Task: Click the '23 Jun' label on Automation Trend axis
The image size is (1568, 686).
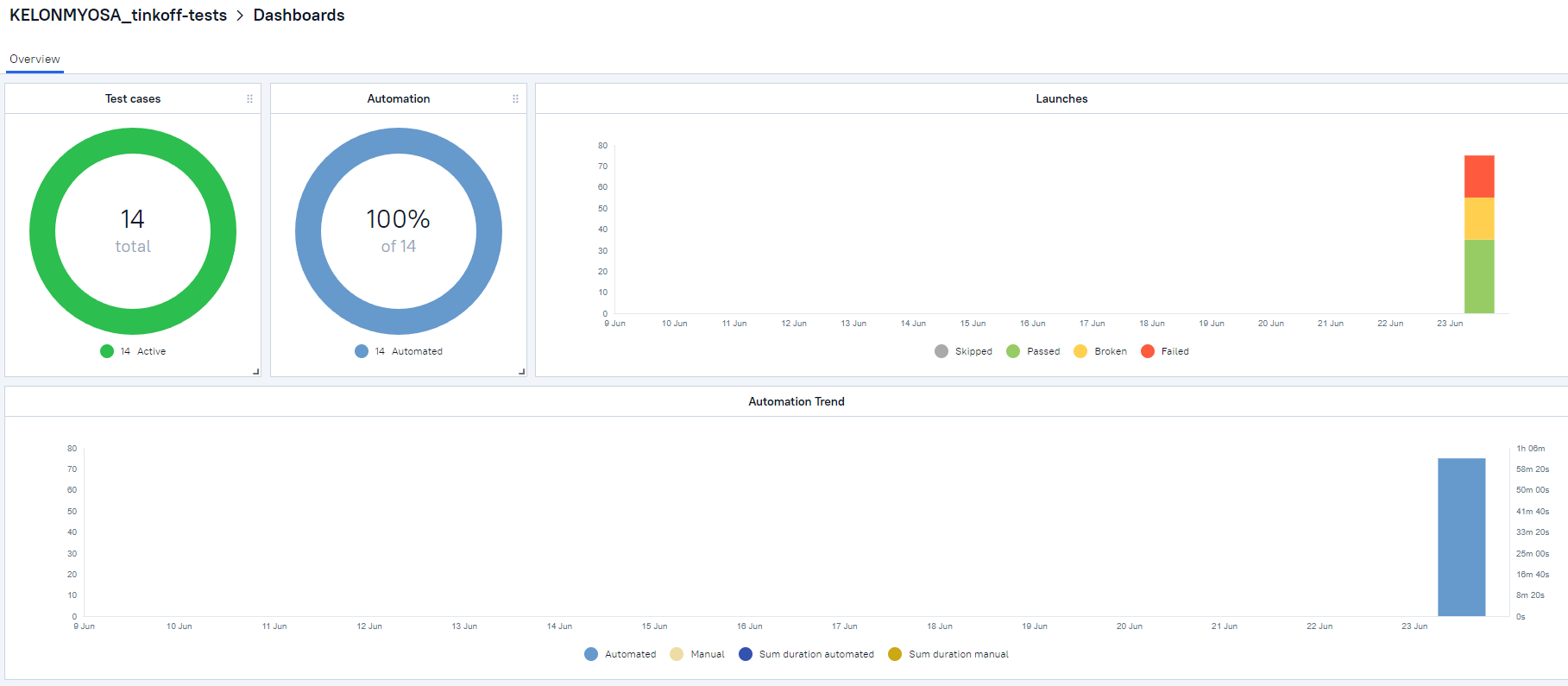Action: 1414,626
